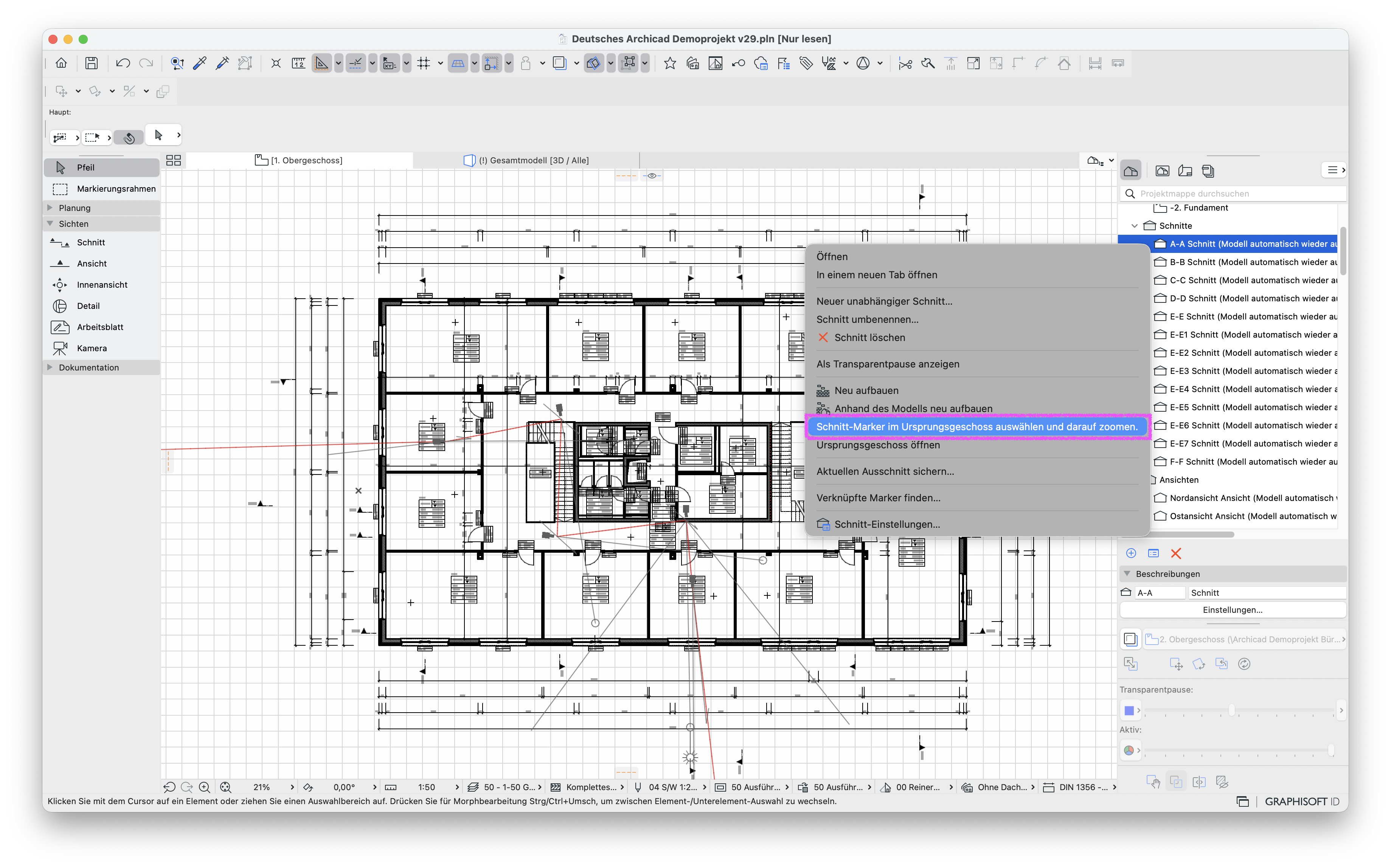The image size is (1391, 868).
Task: Click the ruler measure tool icon
Action: (x=299, y=63)
